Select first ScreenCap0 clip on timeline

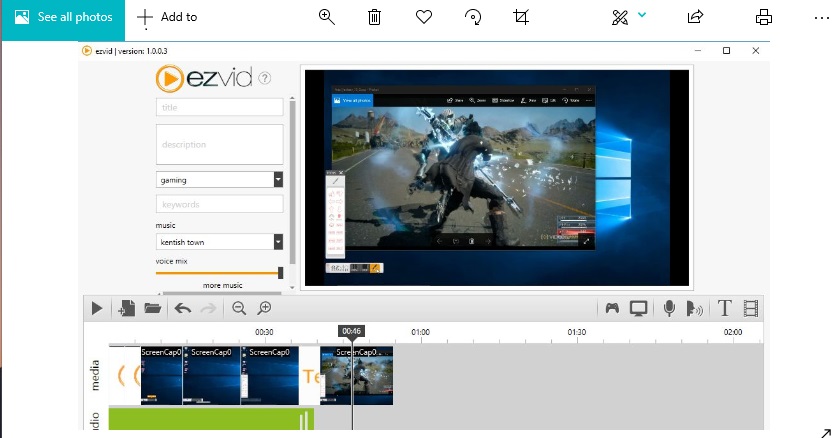pos(162,376)
